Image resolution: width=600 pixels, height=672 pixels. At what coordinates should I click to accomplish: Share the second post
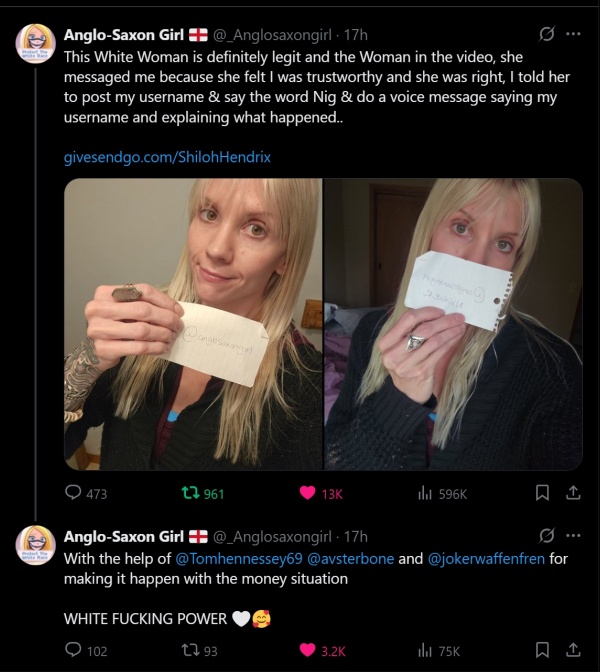tap(573, 650)
